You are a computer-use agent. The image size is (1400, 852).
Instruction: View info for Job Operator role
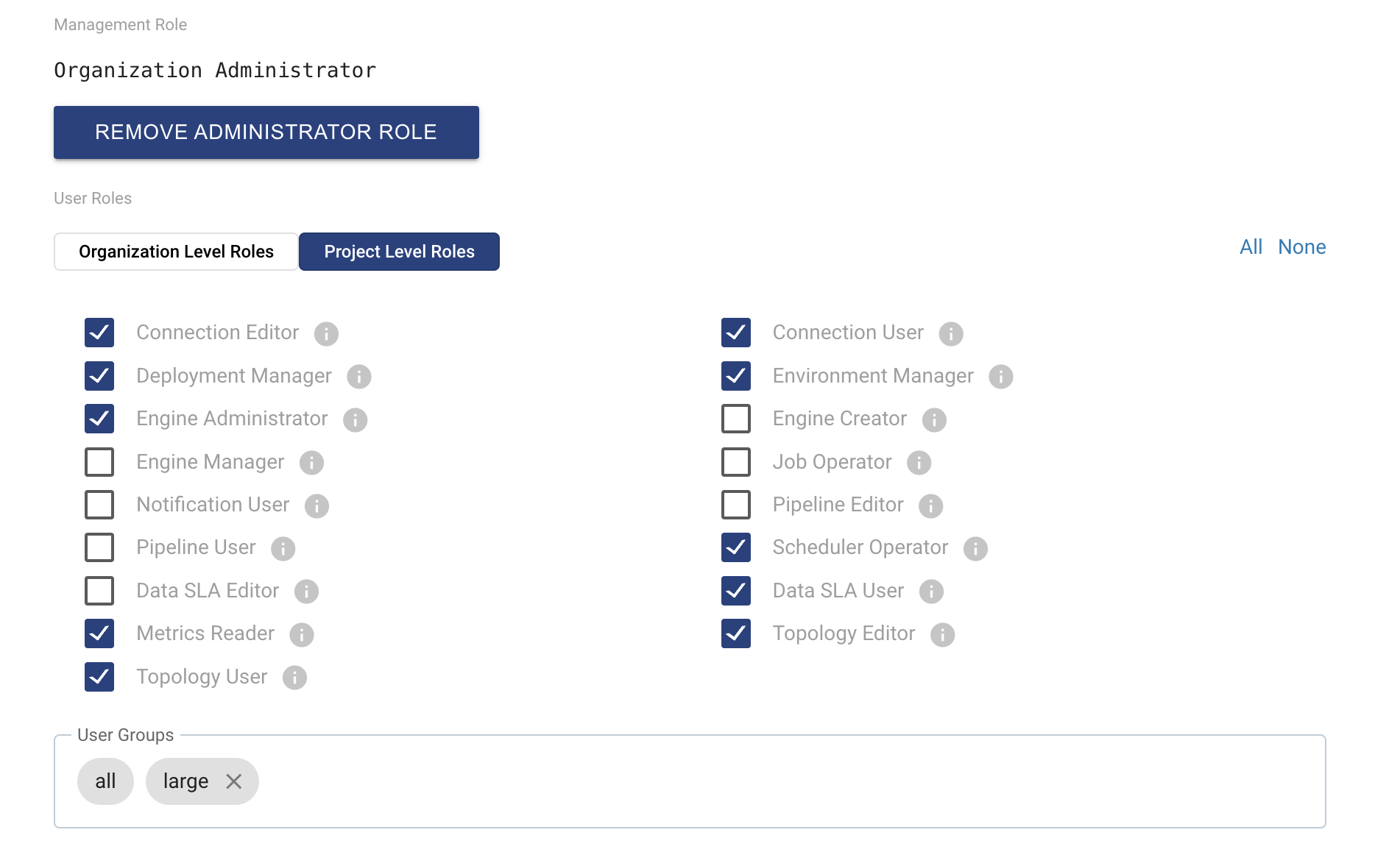(x=919, y=463)
